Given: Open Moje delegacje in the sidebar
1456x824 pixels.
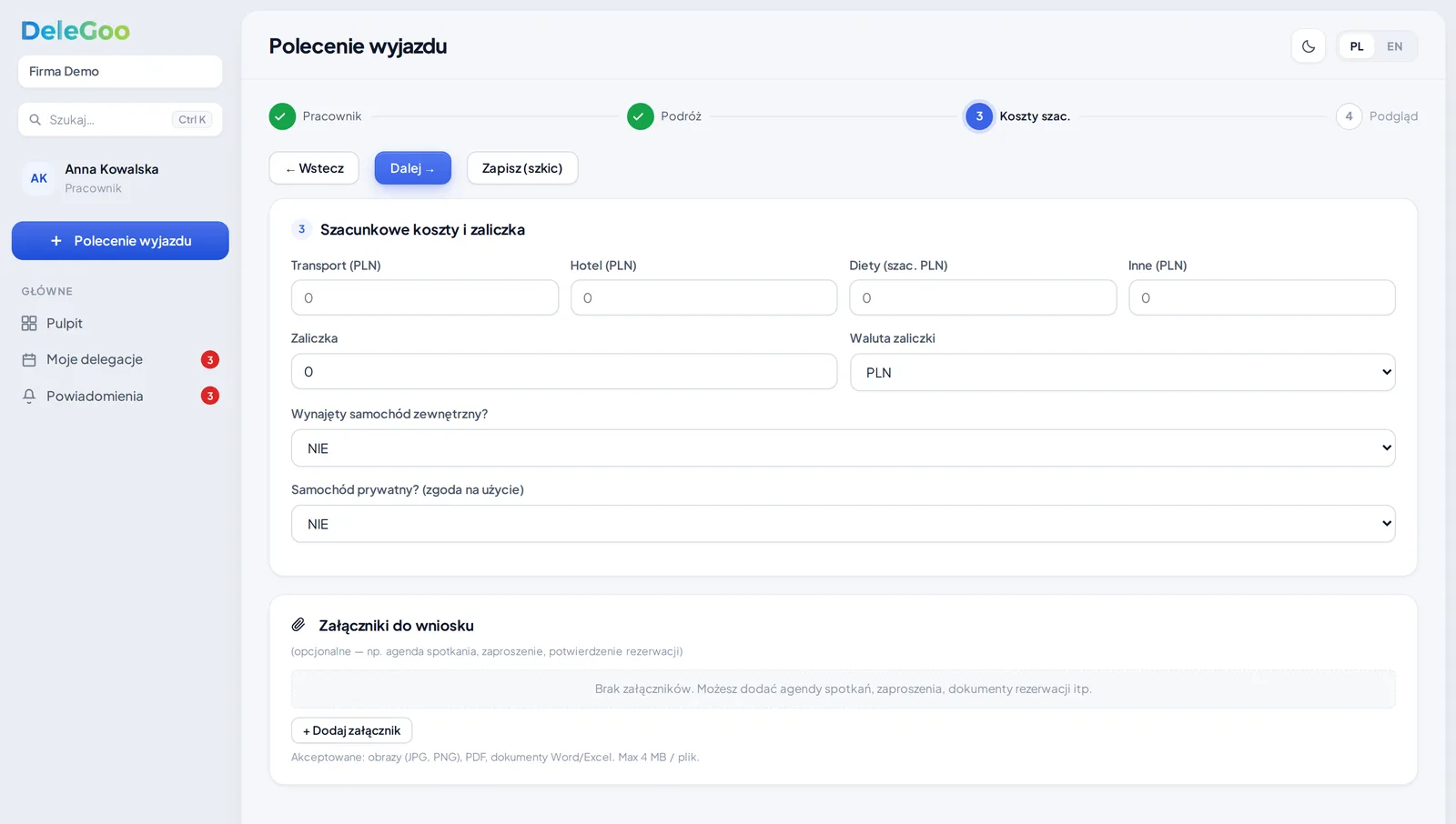Looking at the screenshot, I should 120,360.
